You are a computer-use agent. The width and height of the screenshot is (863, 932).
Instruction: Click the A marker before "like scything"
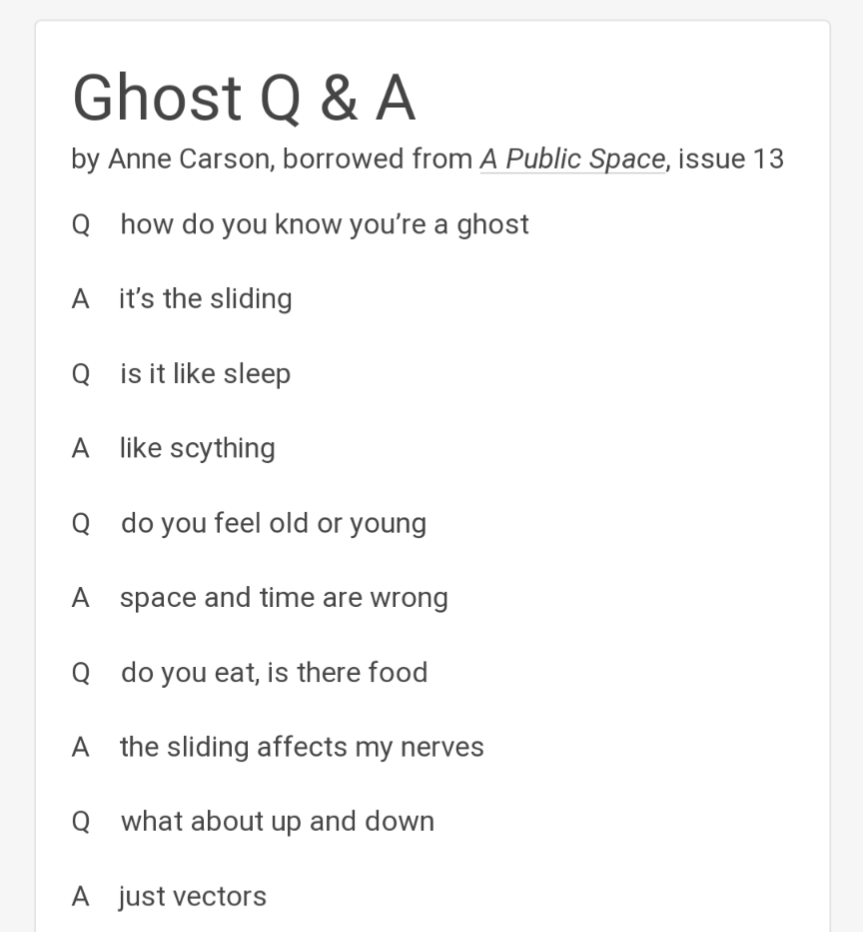tap(81, 448)
